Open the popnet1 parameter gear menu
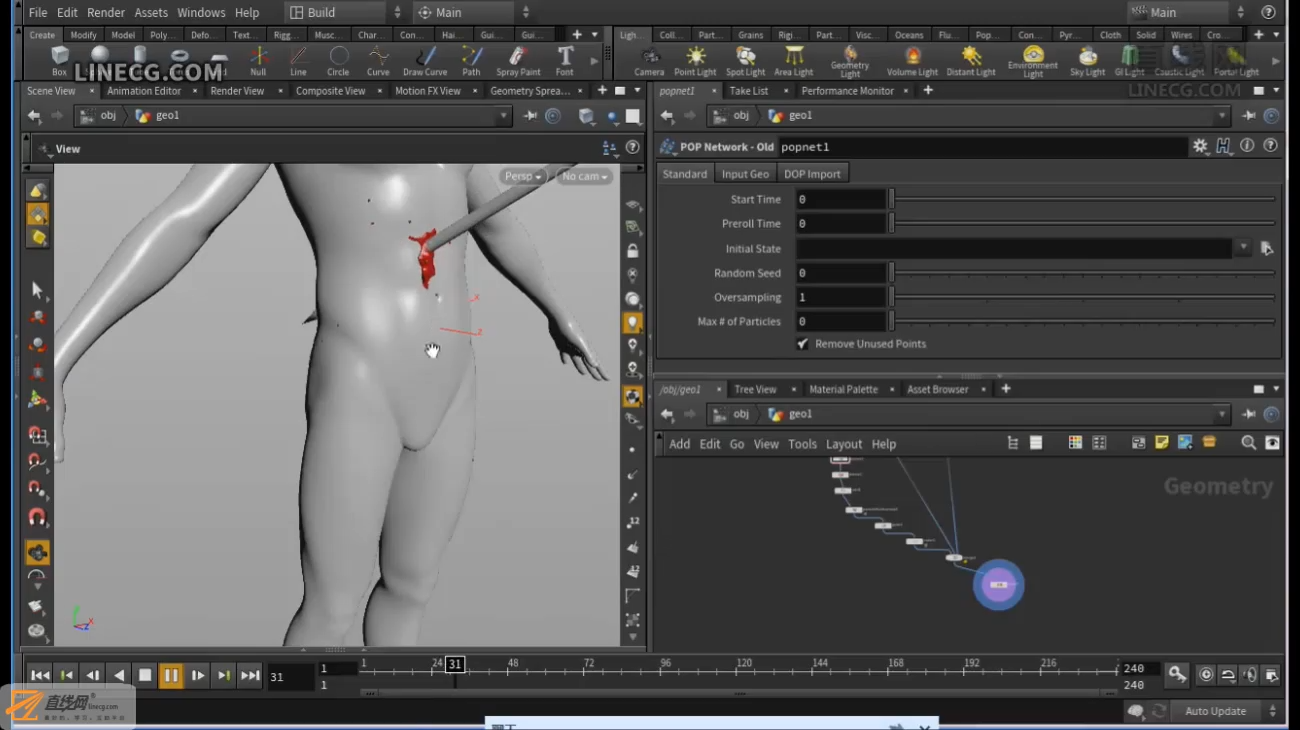The height and width of the screenshot is (730, 1300). click(1200, 146)
